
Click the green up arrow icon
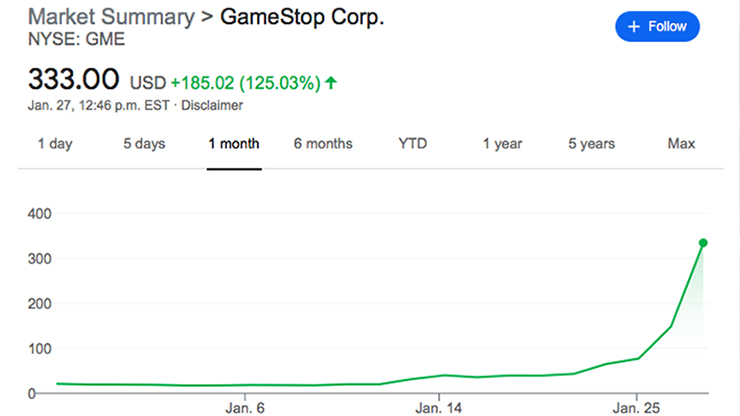tap(331, 82)
